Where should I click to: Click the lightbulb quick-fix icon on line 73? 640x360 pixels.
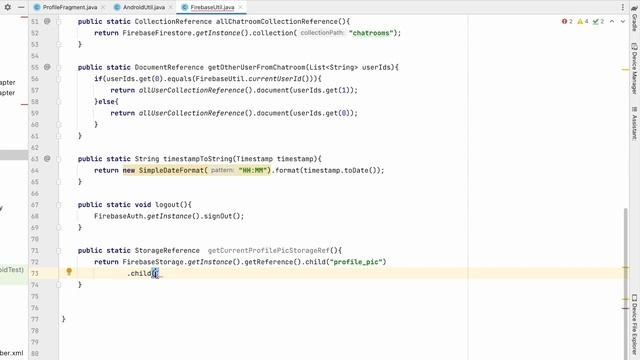click(69, 271)
